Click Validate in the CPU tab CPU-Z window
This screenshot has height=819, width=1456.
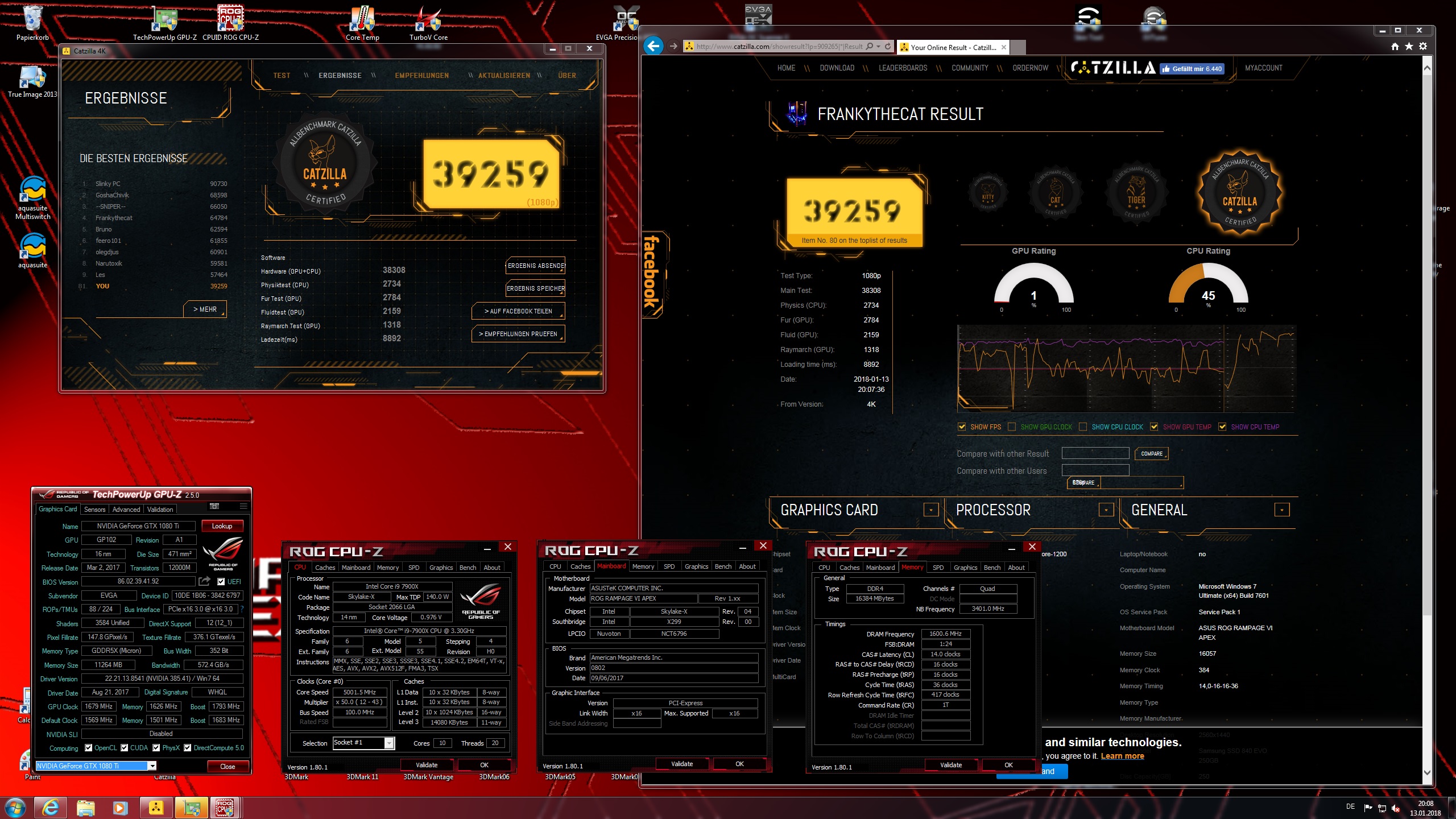pos(427,765)
